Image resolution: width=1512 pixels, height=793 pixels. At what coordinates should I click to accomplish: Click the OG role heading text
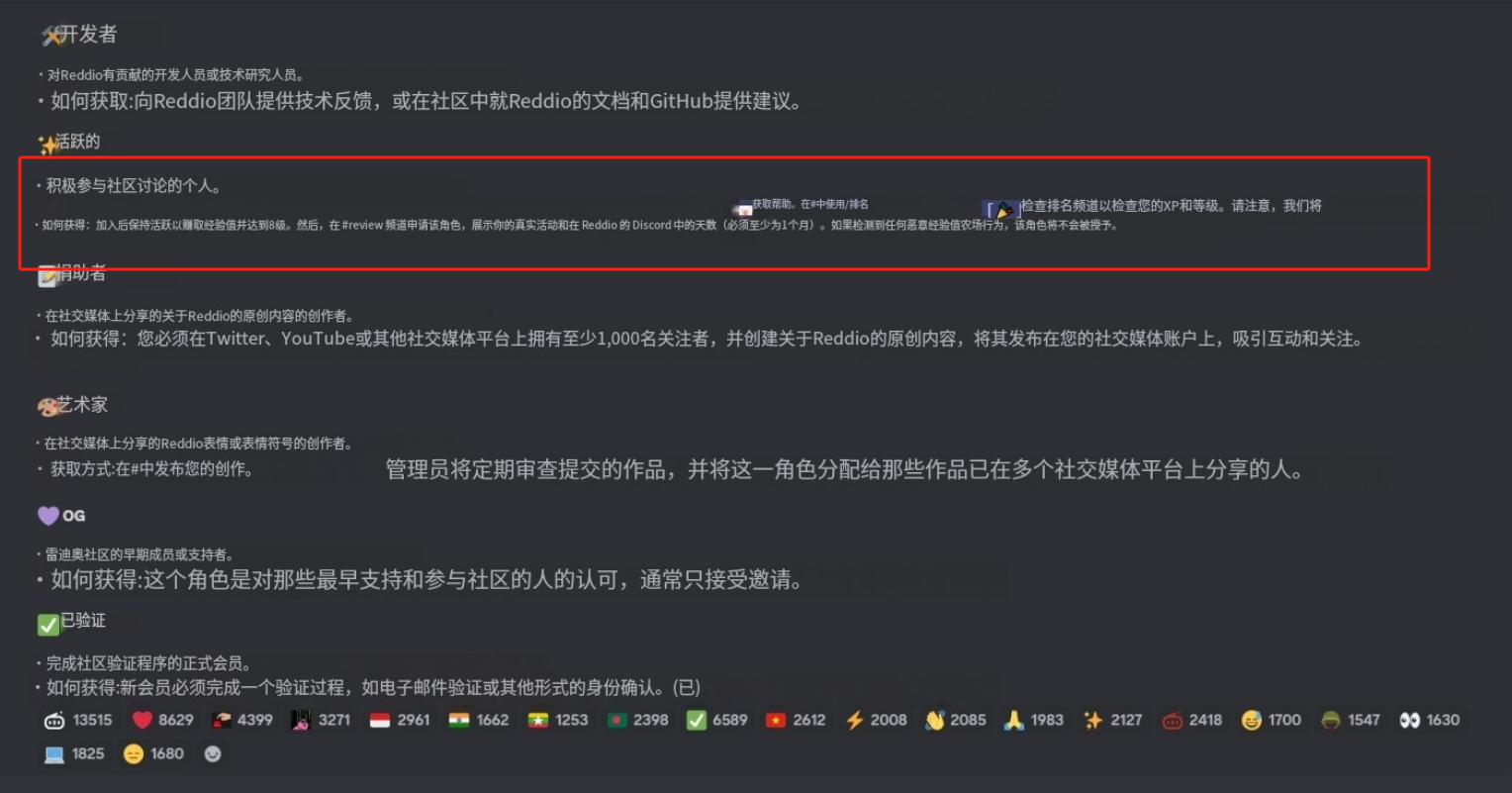(x=74, y=516)
